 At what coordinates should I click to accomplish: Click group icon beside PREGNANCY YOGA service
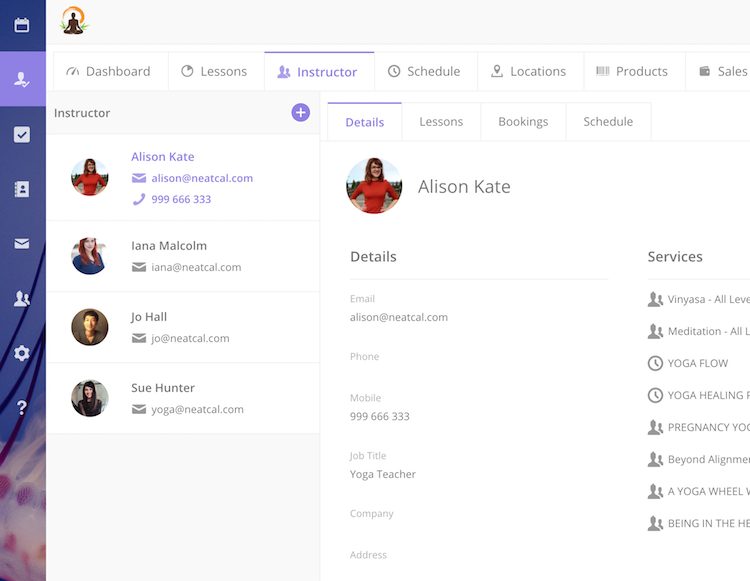click(x=655, y=428)
